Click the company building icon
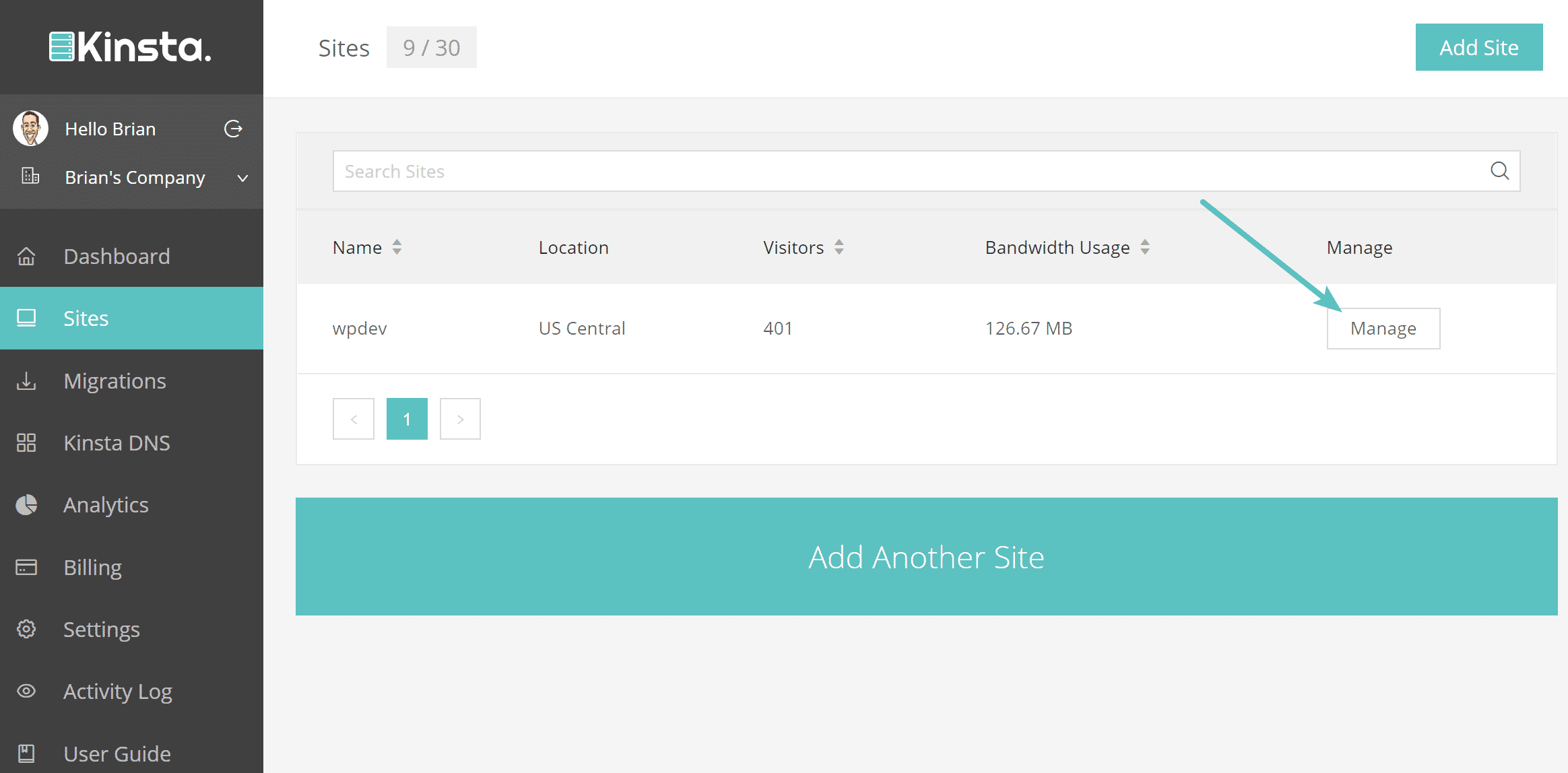The height and width of the screenshot is (773, 1568). (30, 176)
